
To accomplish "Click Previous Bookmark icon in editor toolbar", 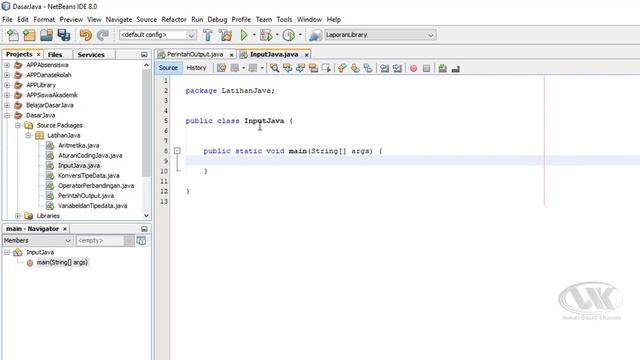I will pos(342,68).
